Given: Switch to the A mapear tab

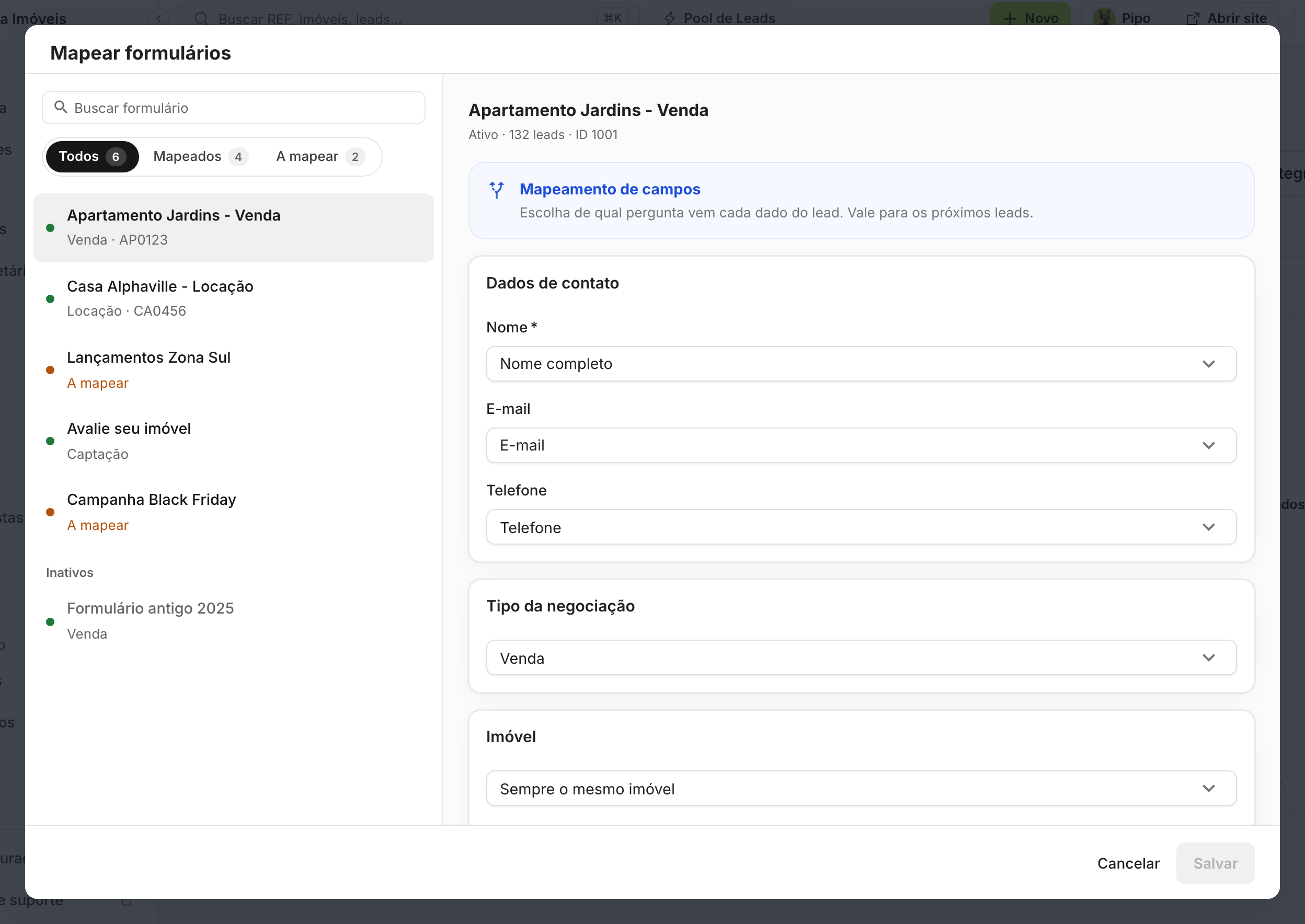Looking at the screenshot, I should point(320,156).
